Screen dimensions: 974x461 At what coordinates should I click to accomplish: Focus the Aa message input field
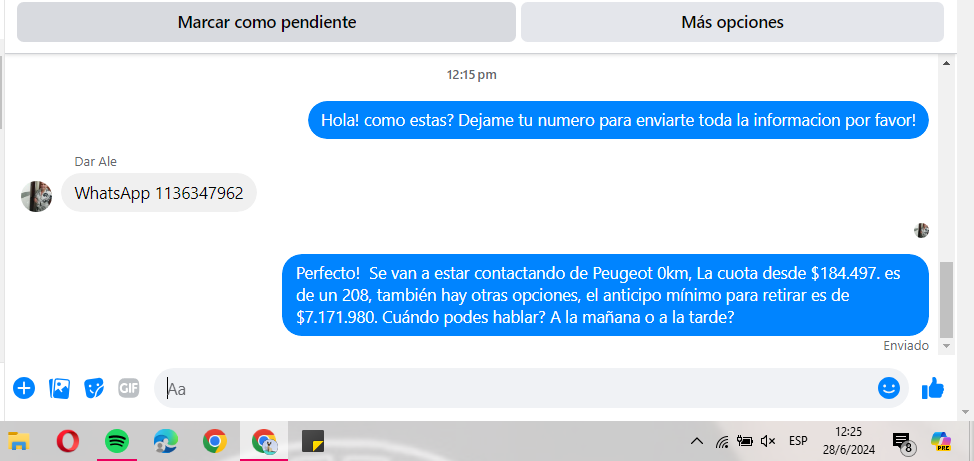pyautogui.click(x=516, y=389)
